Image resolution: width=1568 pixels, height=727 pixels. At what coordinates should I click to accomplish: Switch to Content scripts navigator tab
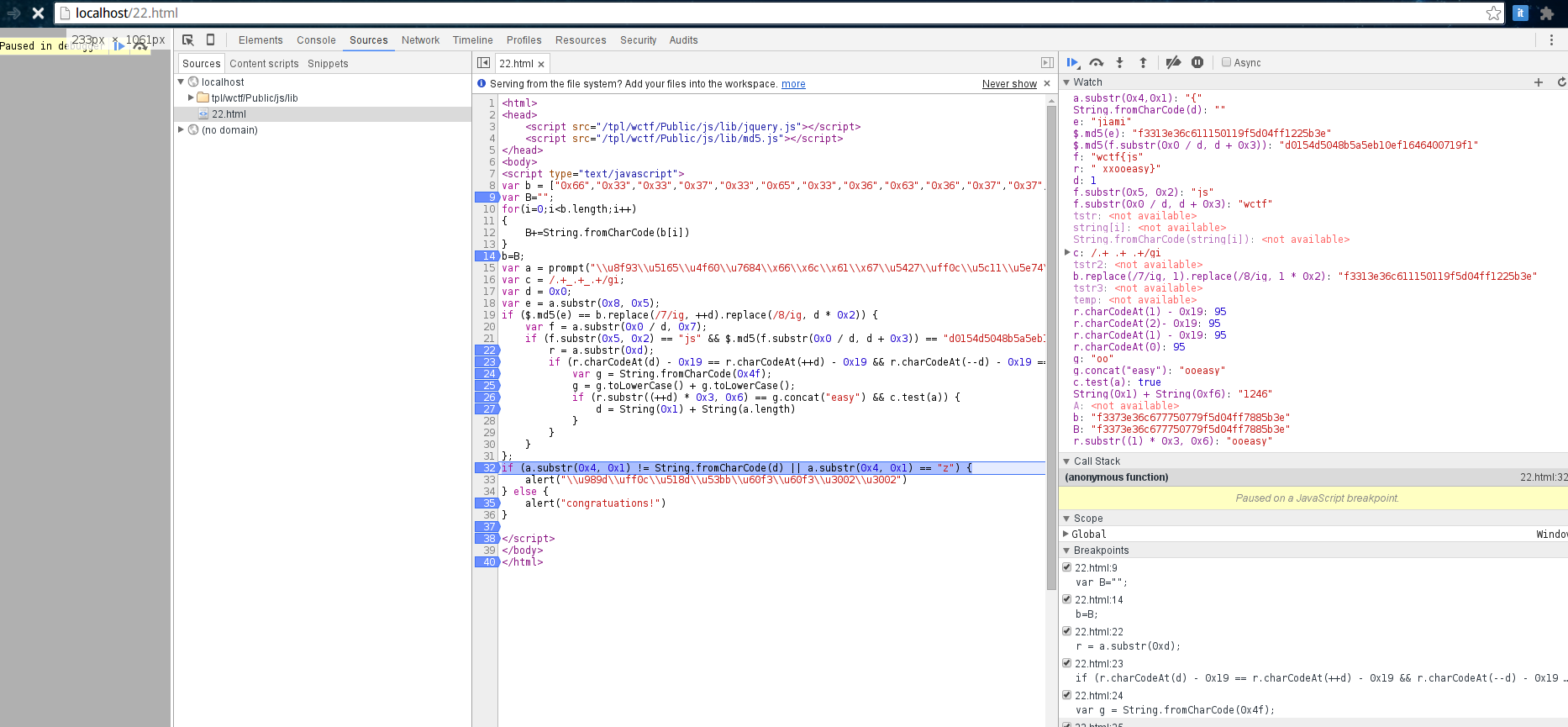coord(264,64)
